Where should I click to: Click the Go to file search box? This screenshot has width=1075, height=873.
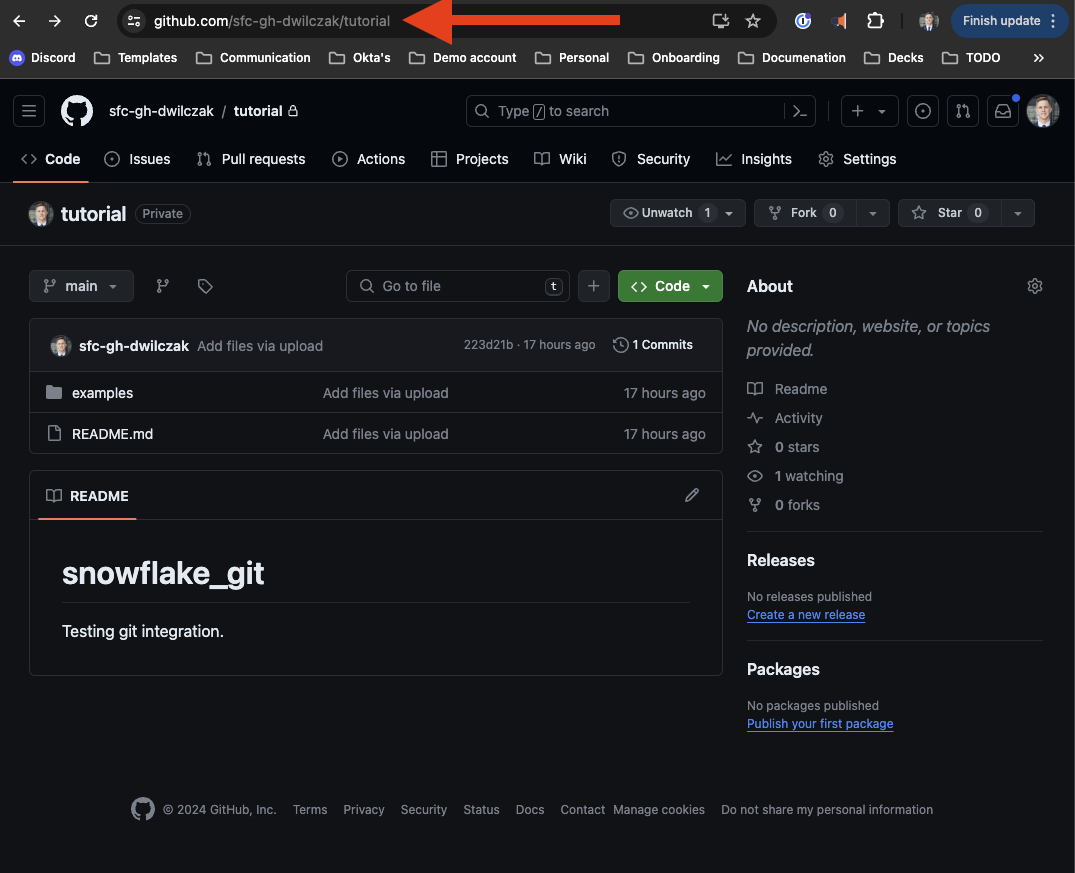pyautogui.click(x=458, y=286)
